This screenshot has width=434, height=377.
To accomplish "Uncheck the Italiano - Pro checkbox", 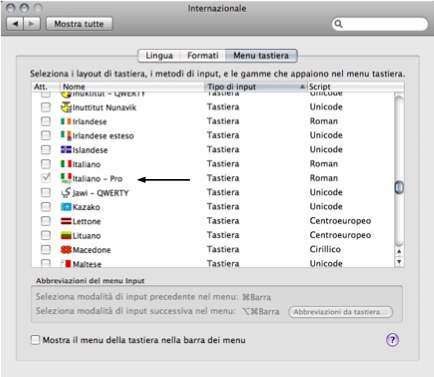I will 46,178.
